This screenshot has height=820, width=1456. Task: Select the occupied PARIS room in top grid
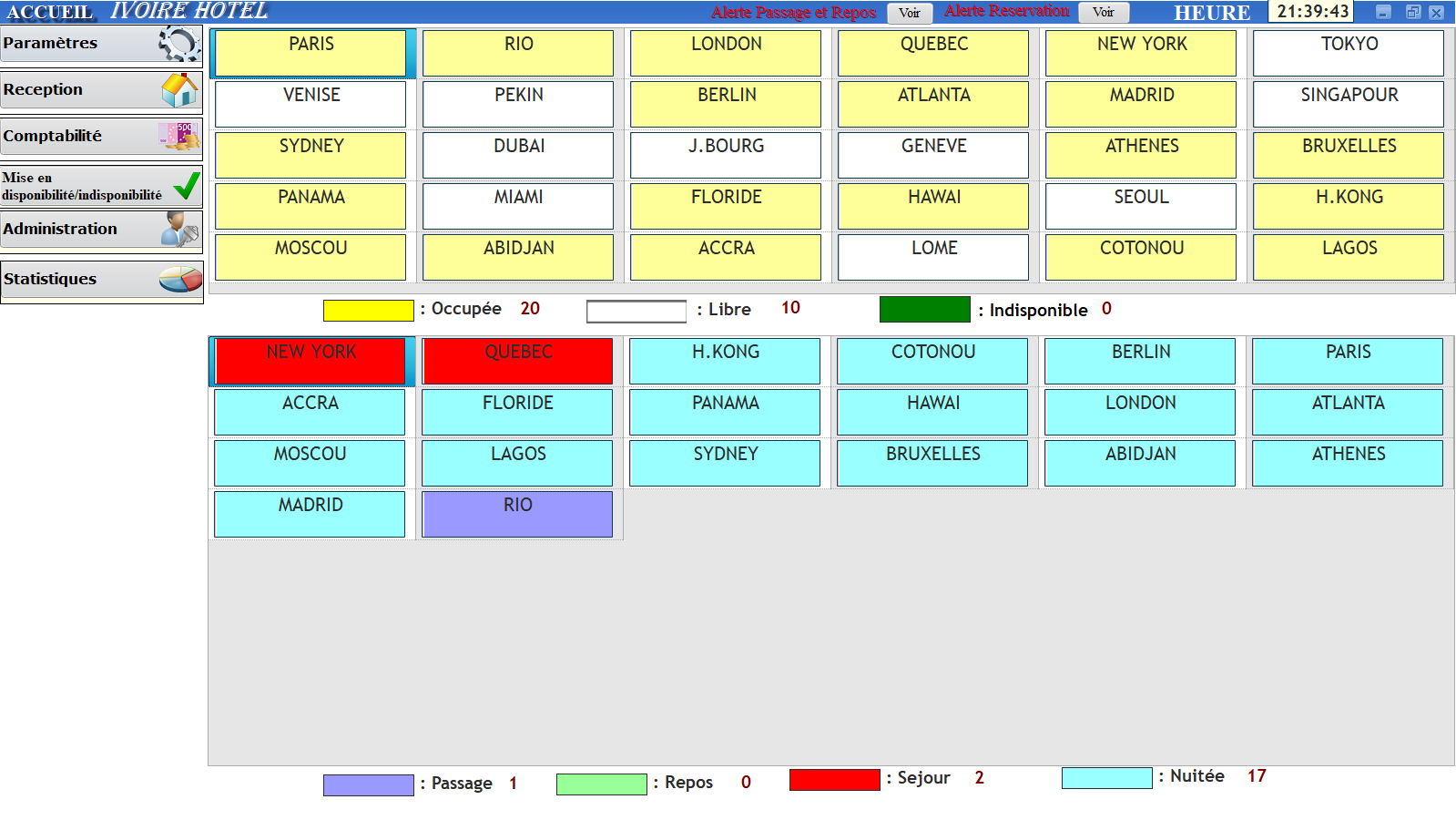point(311,54)
